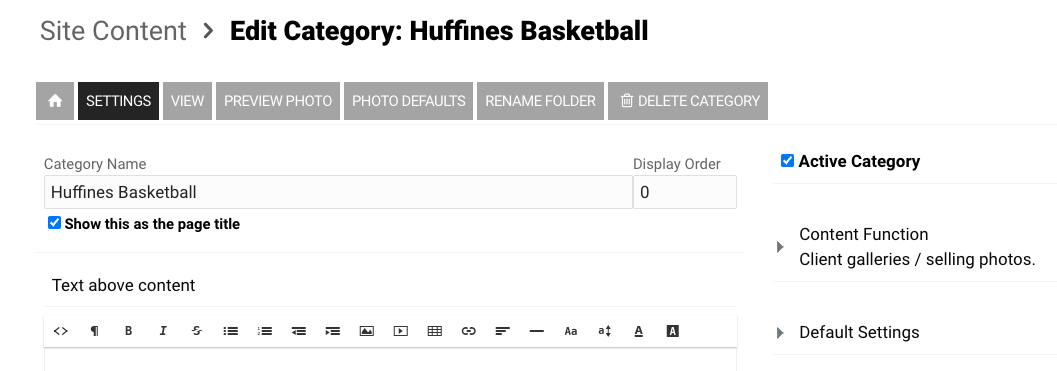Toggle Show this as the page title
The width and height of the screenshot is (1057, 371).
coord(55,223)
